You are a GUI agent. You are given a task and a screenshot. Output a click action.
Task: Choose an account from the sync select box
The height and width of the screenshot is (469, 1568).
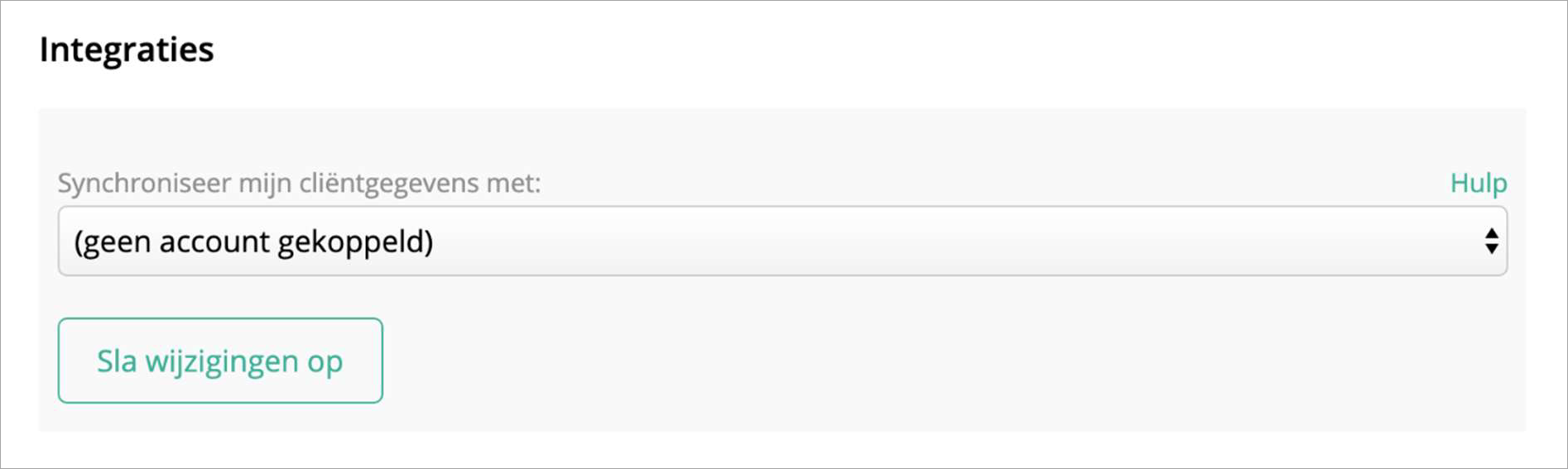[x=782, y=242]
